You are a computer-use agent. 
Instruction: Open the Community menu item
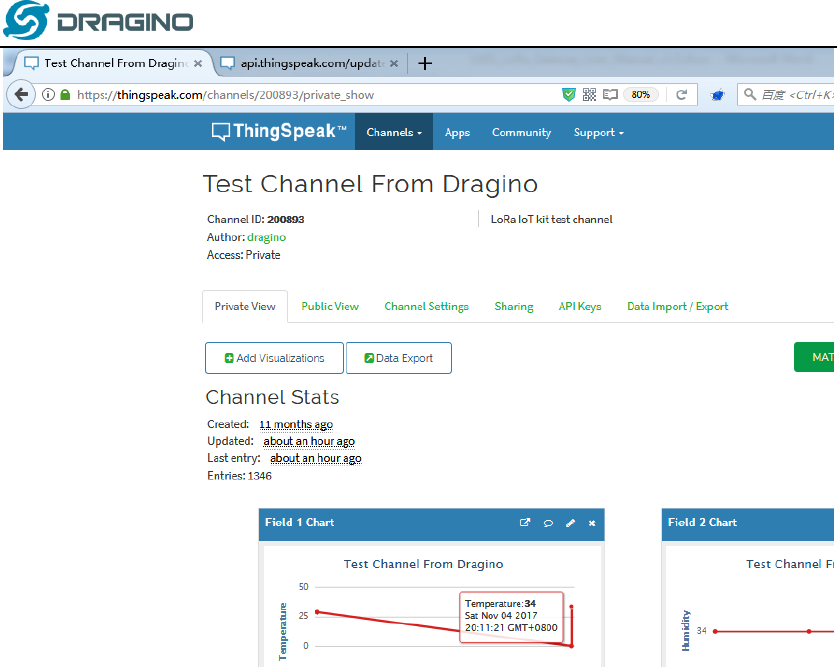522,132
